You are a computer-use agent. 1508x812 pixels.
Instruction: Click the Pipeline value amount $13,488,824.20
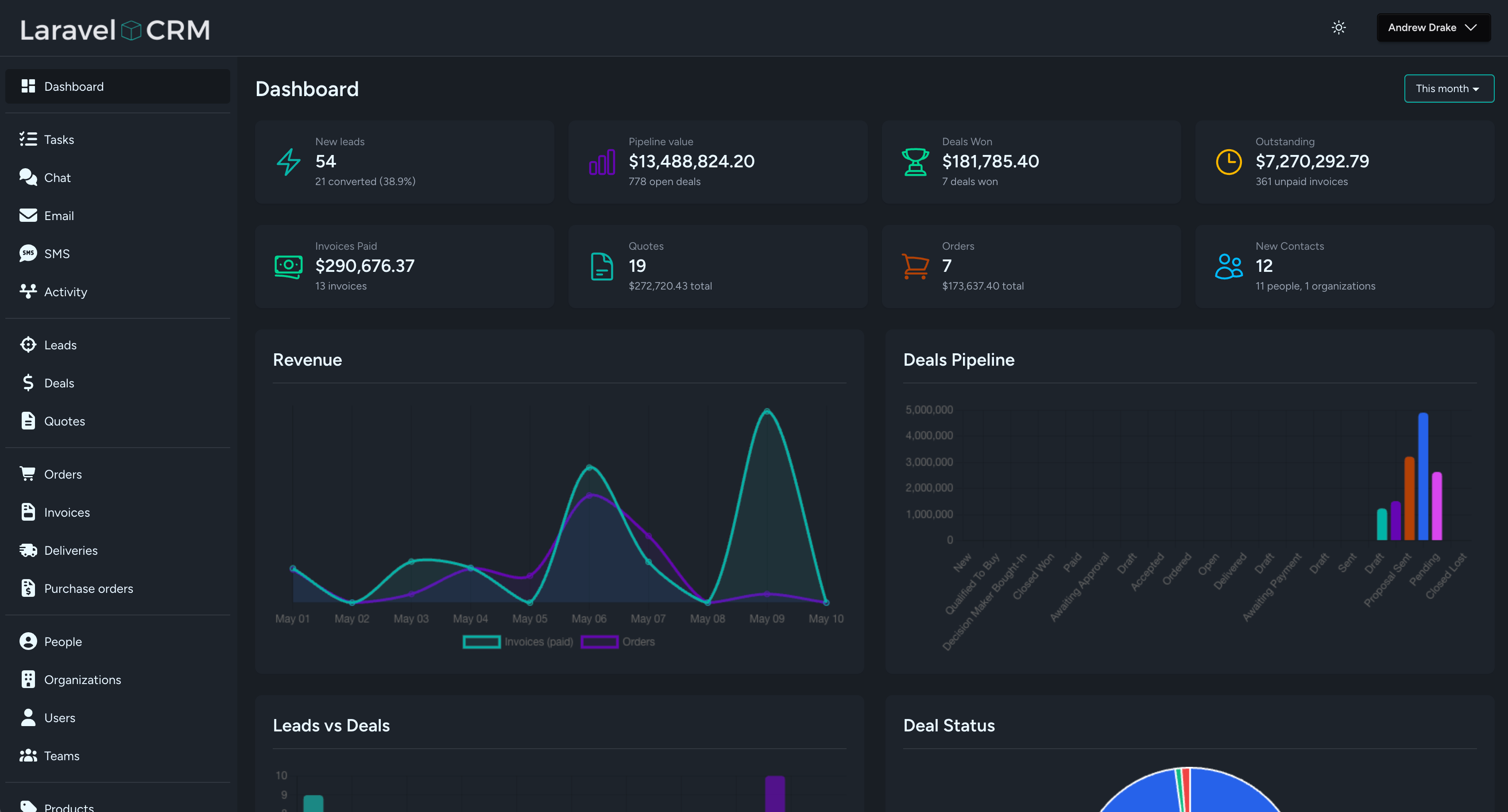pyautogui.click(x=692, y=161)
